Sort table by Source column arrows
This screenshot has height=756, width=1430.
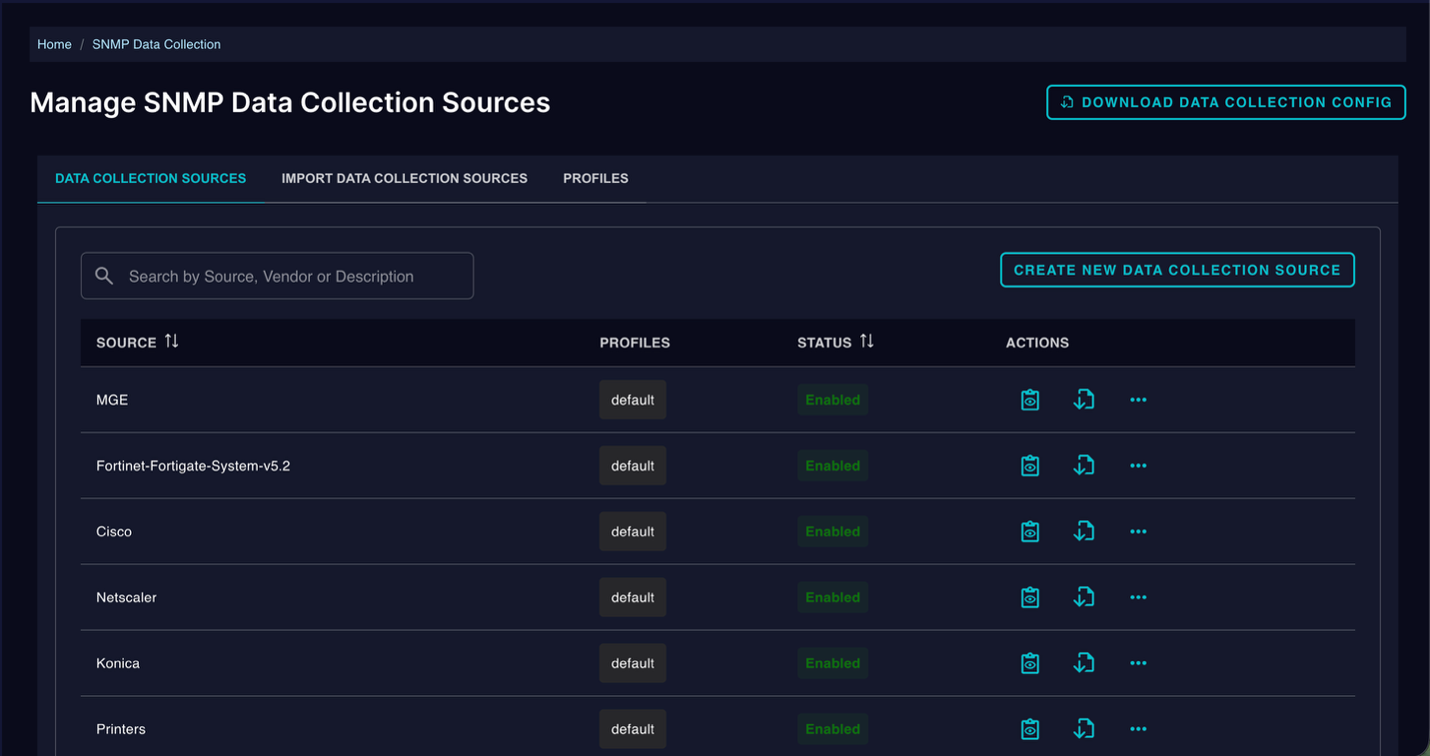(x=172, y=342)
